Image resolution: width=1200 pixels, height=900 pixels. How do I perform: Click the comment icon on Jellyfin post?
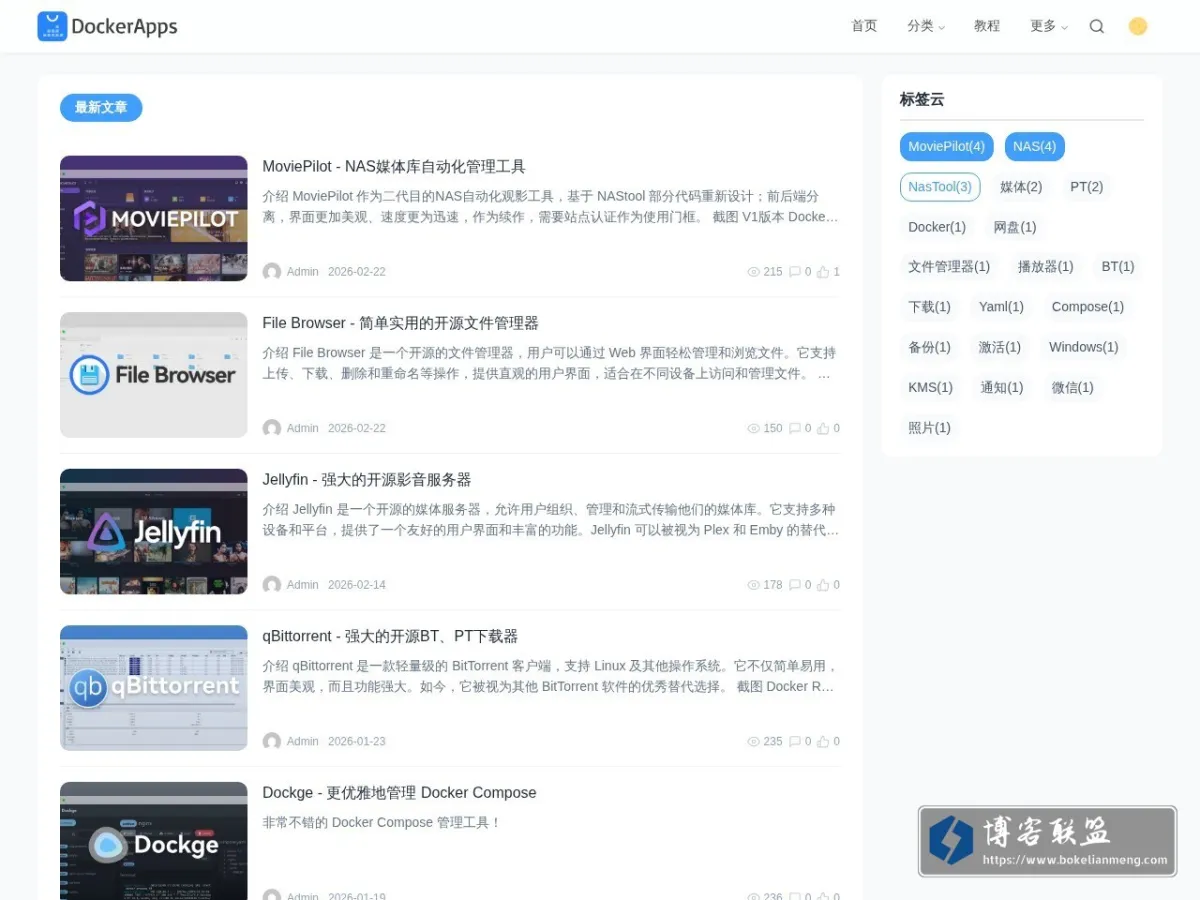795,585
